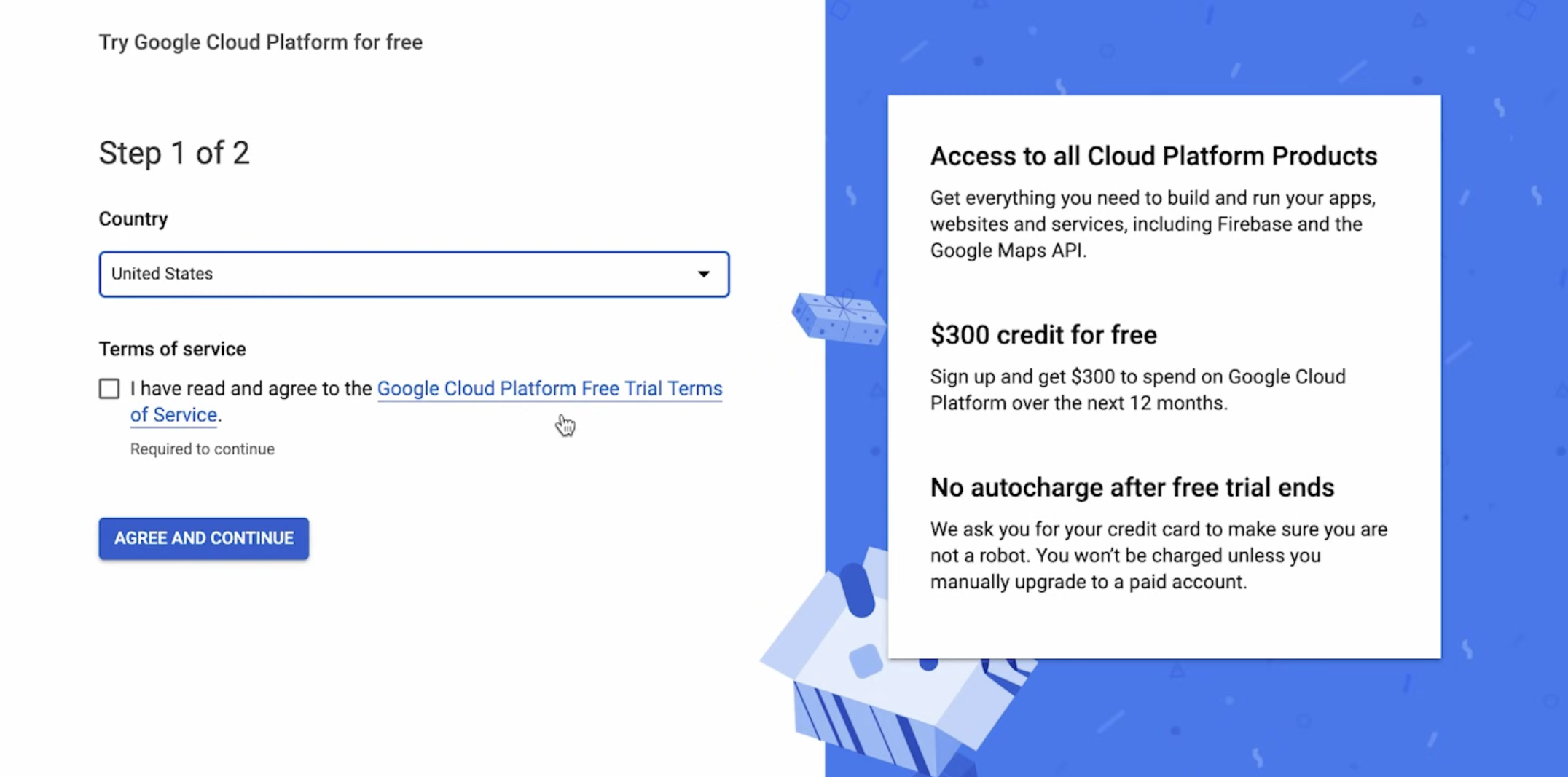The height and width of the screenshot is (777, 1568).
Task: Click the AGREE AND CONTINUE button
Action: click(x=204, y=538)
